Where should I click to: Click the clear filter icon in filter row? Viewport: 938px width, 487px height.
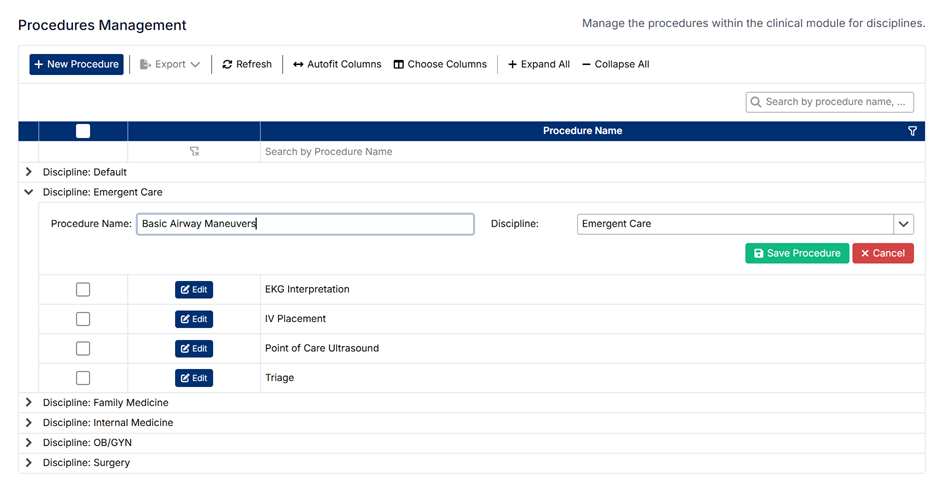[x=194, y=152]
